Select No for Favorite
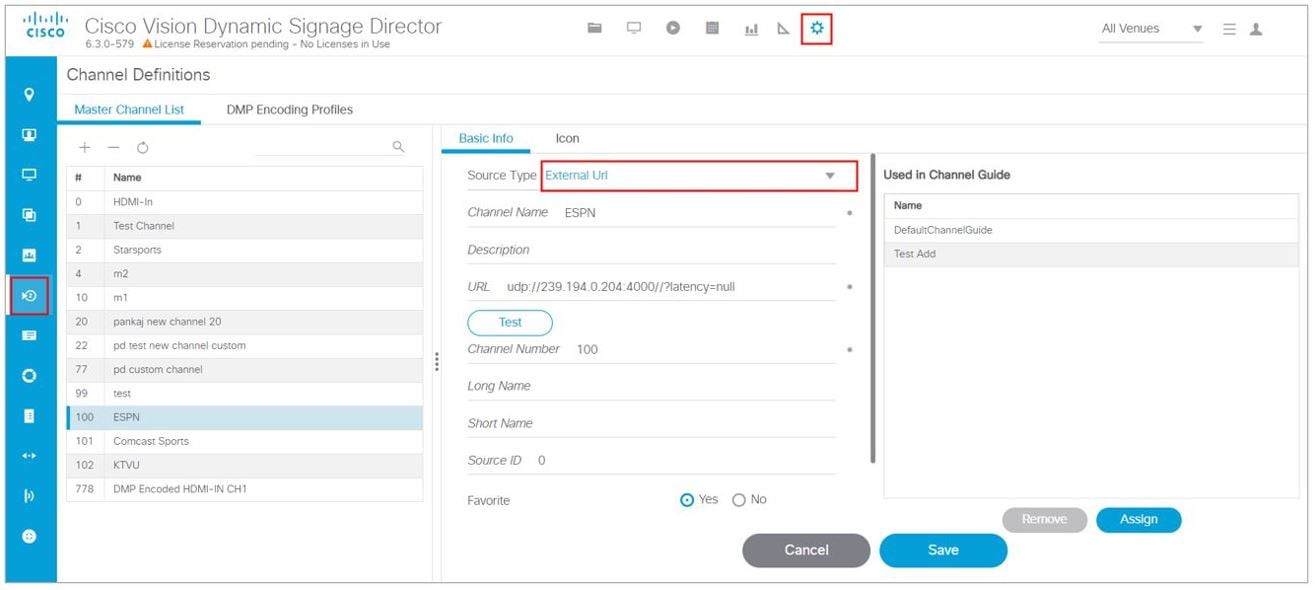This screenshot has width=1315, height=590. (x=739, y=500)
